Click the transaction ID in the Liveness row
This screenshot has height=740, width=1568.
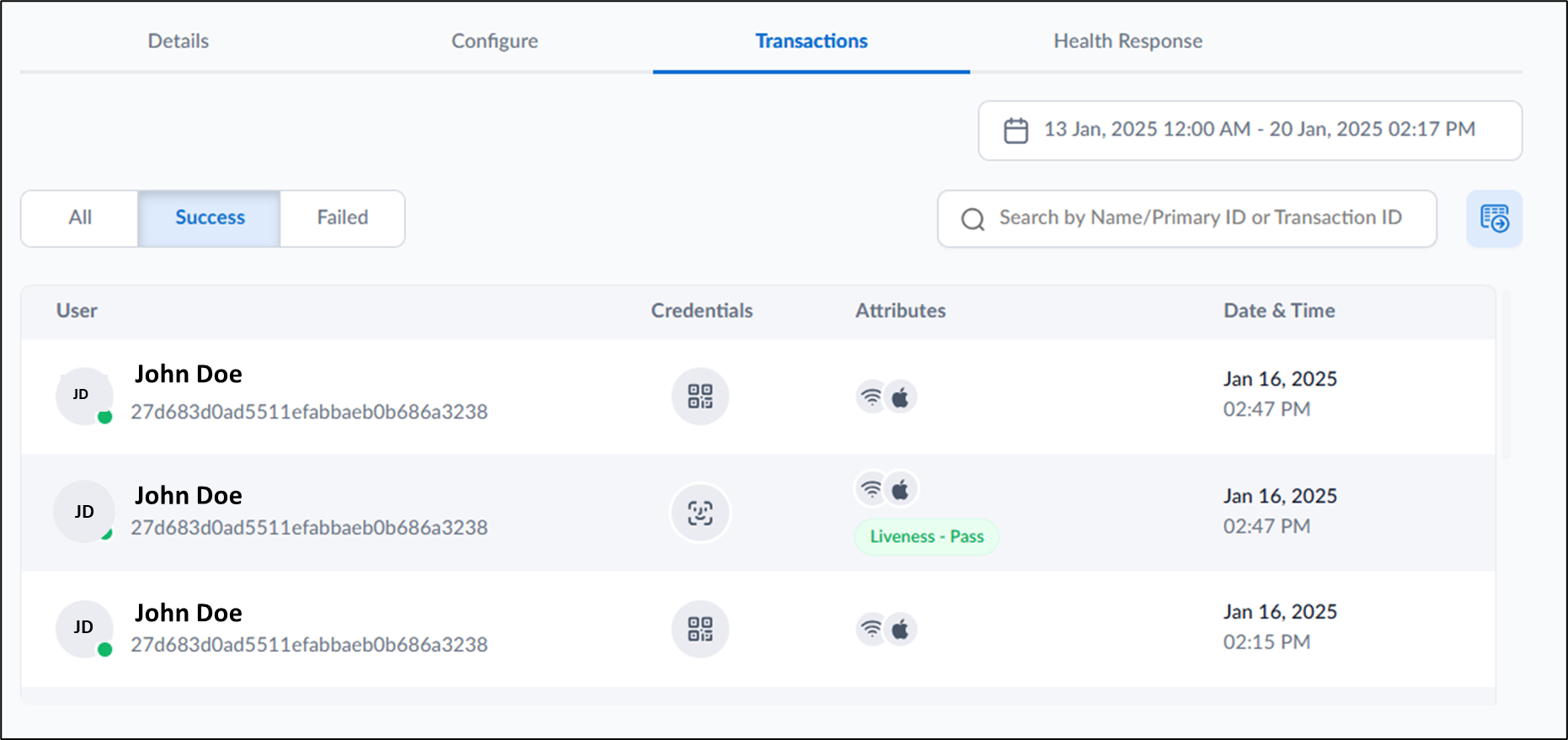[309, 528]
